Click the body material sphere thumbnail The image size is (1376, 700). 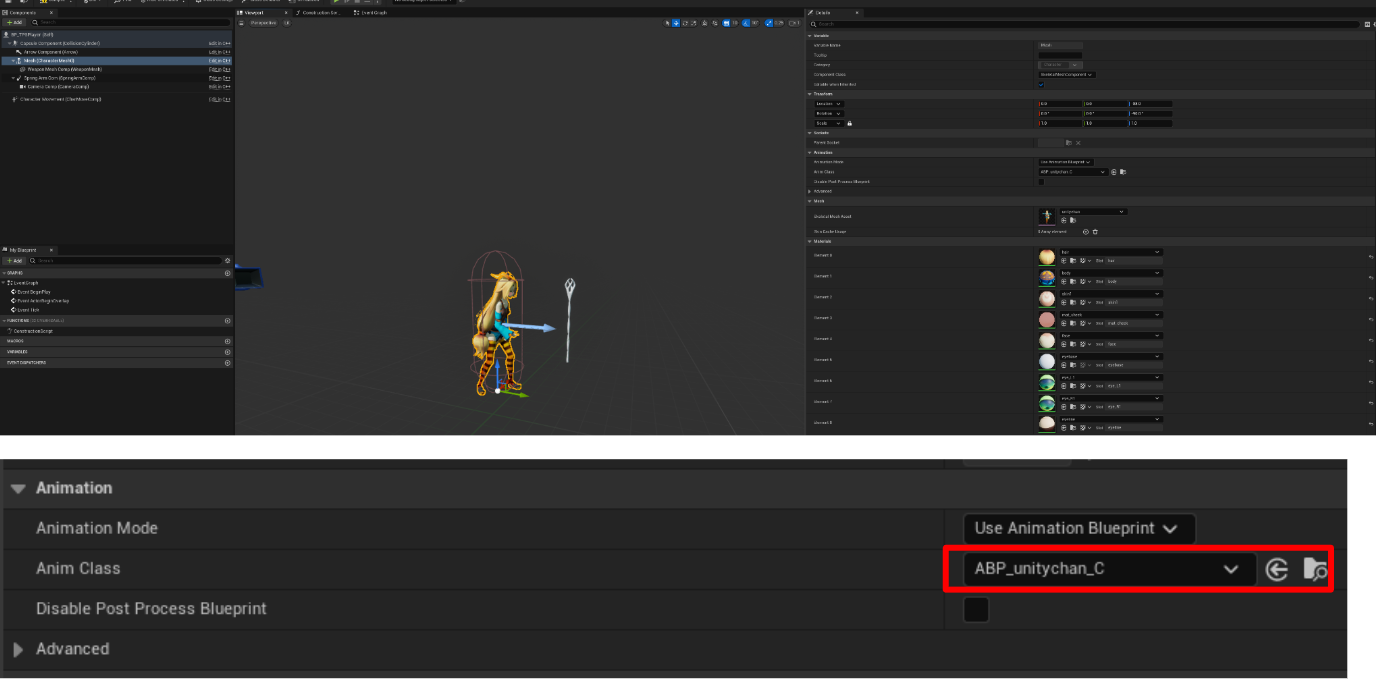(x=1047, y=277)
